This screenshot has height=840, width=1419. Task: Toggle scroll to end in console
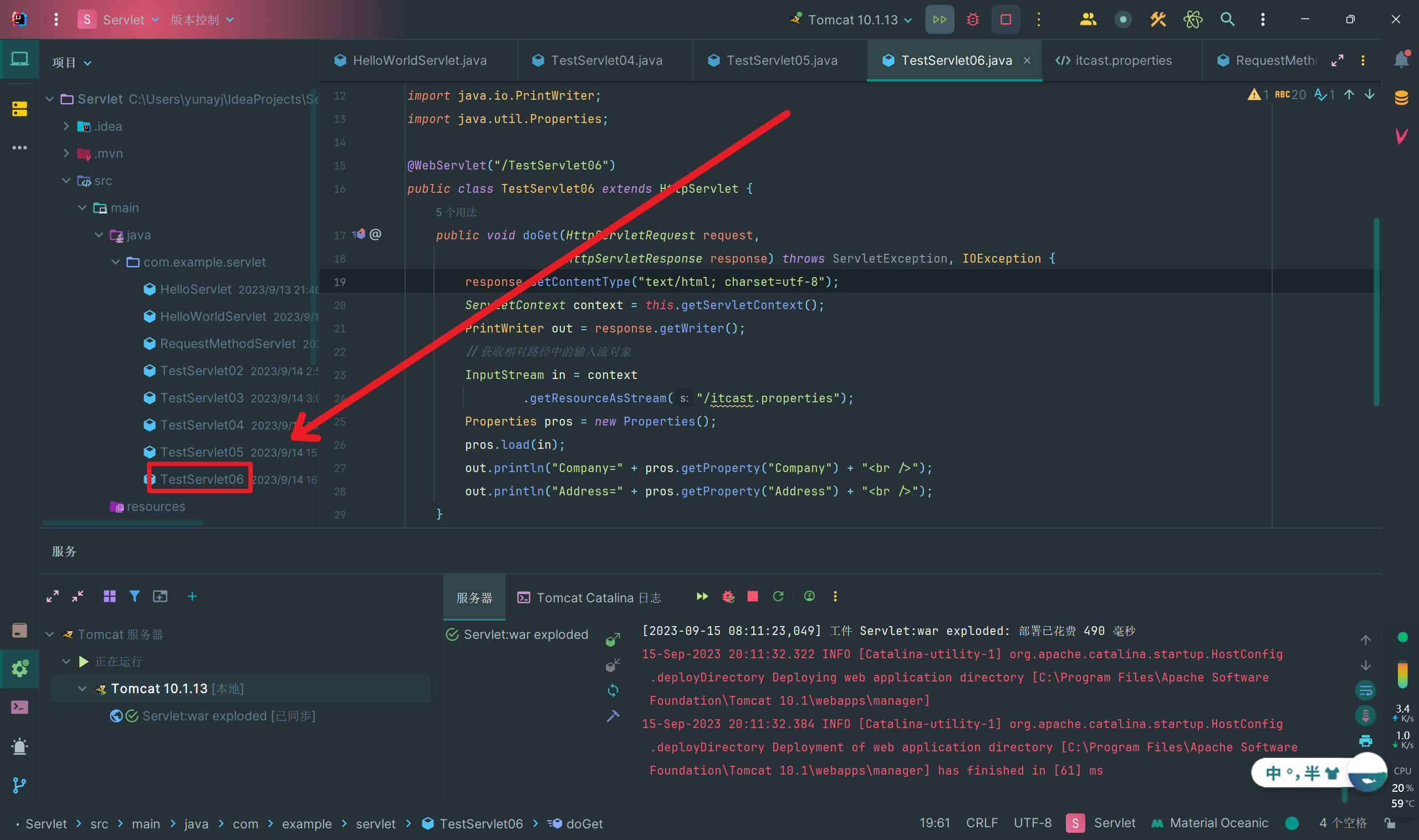coord(1365,715)
